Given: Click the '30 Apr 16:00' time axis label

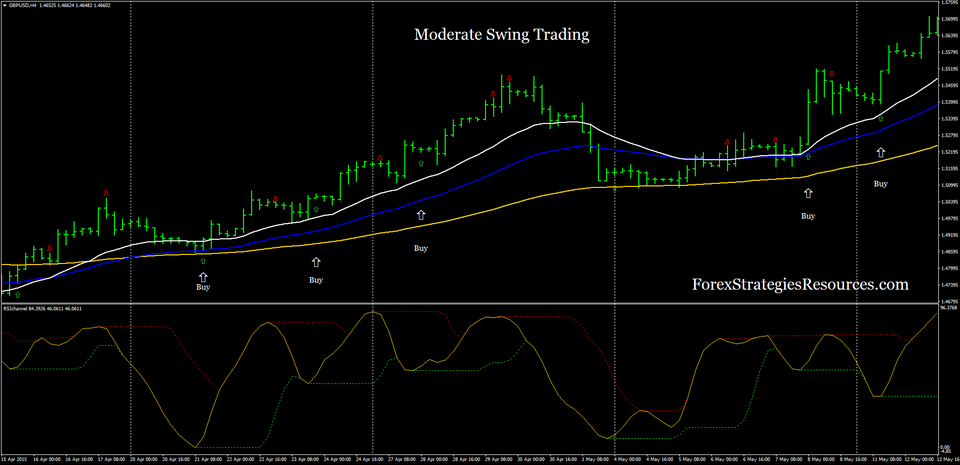Looking at the screenshot, I should (561, 458).
